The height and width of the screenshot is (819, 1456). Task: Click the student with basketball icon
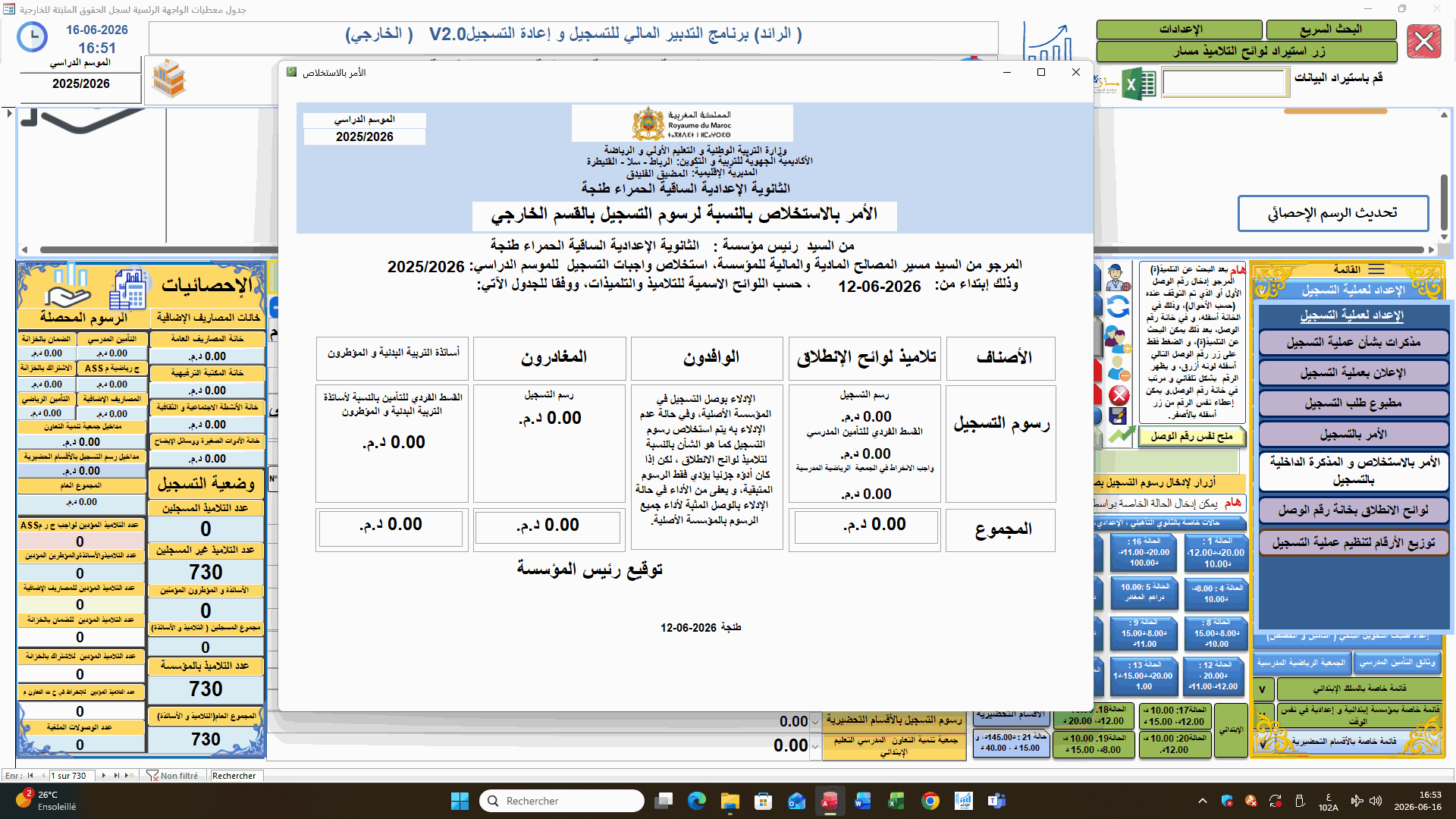(x=1117, y=278)
